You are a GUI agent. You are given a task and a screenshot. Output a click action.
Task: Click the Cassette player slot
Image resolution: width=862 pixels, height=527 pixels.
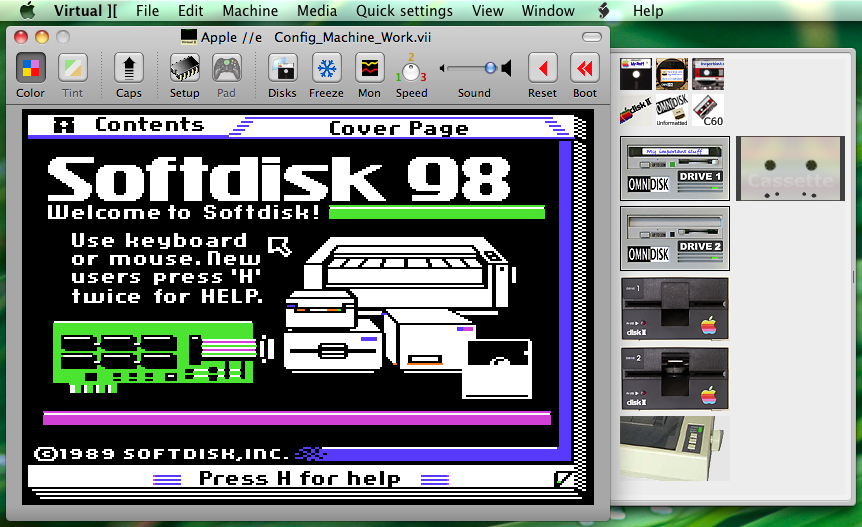(x=790, y=168)
